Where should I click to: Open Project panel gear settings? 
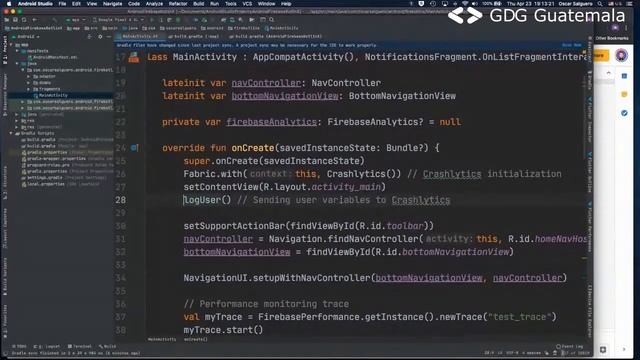(x=100, y=37)
